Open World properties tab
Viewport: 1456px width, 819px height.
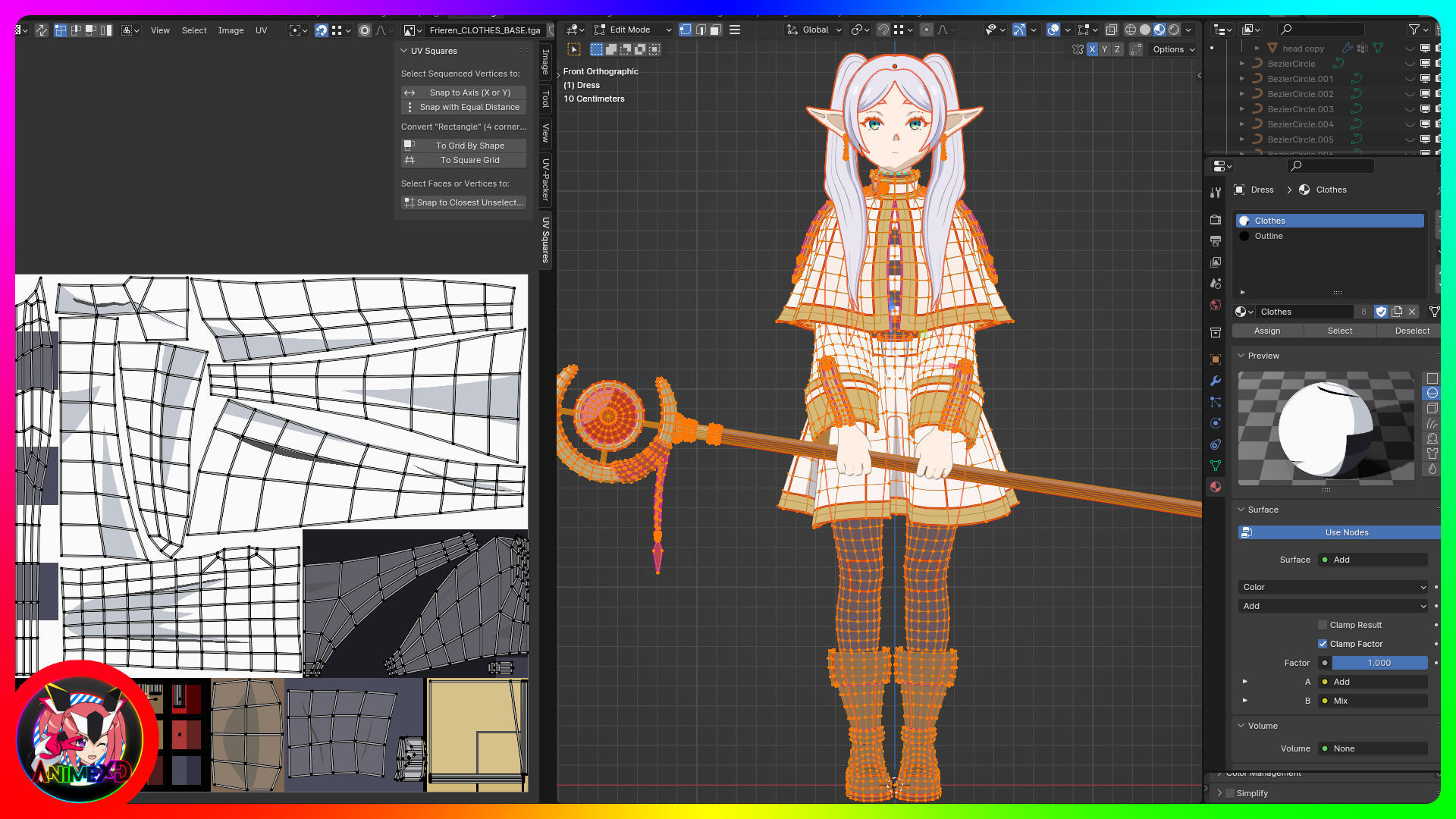tap(1216, 305)
